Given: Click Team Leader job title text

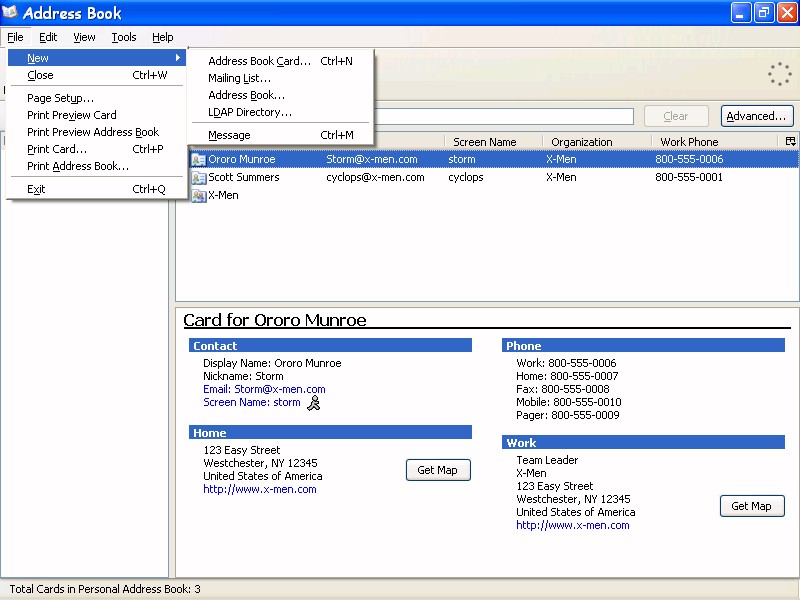Looking at the screenshot, I should pyautogui.click(x=547, y=460).
